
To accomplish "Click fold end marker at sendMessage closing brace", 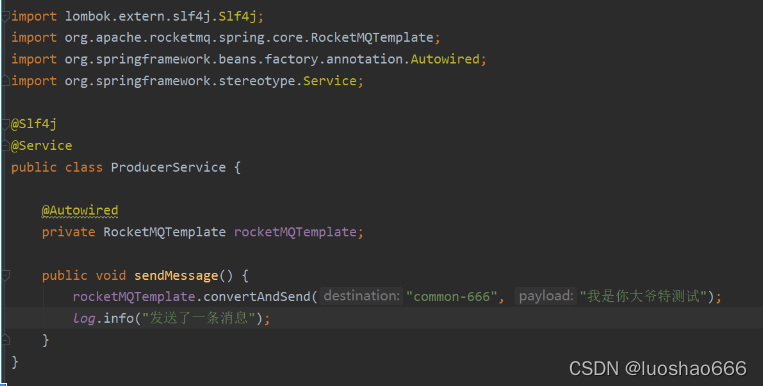I will pos(5,340).
